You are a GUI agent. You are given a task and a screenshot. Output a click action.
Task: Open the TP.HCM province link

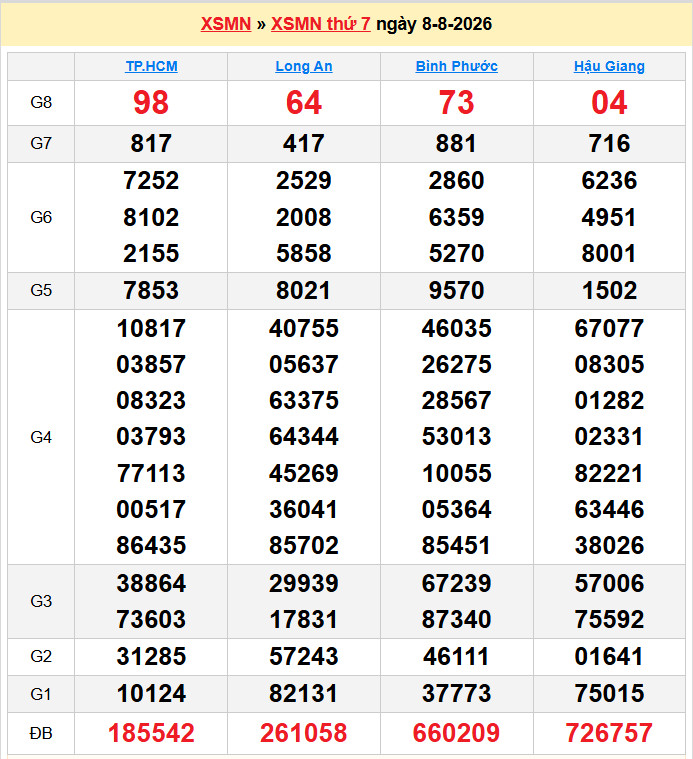point(151,66)
